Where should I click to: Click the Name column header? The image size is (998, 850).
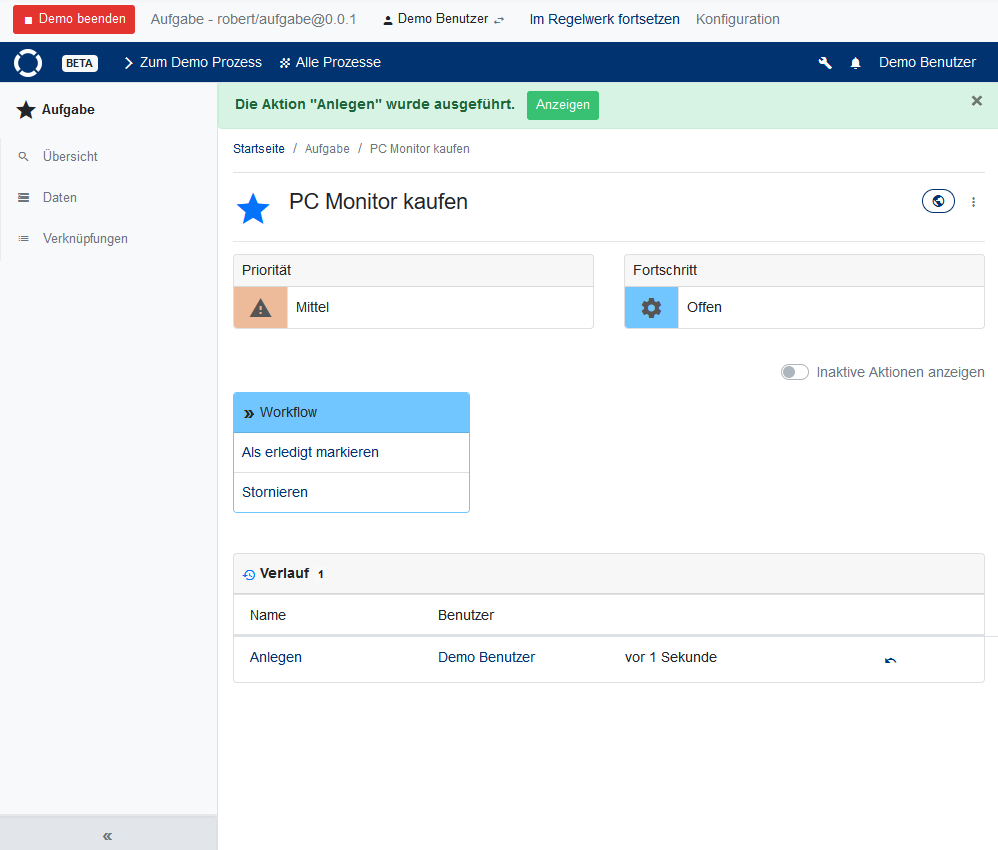(x=268, y=616)
